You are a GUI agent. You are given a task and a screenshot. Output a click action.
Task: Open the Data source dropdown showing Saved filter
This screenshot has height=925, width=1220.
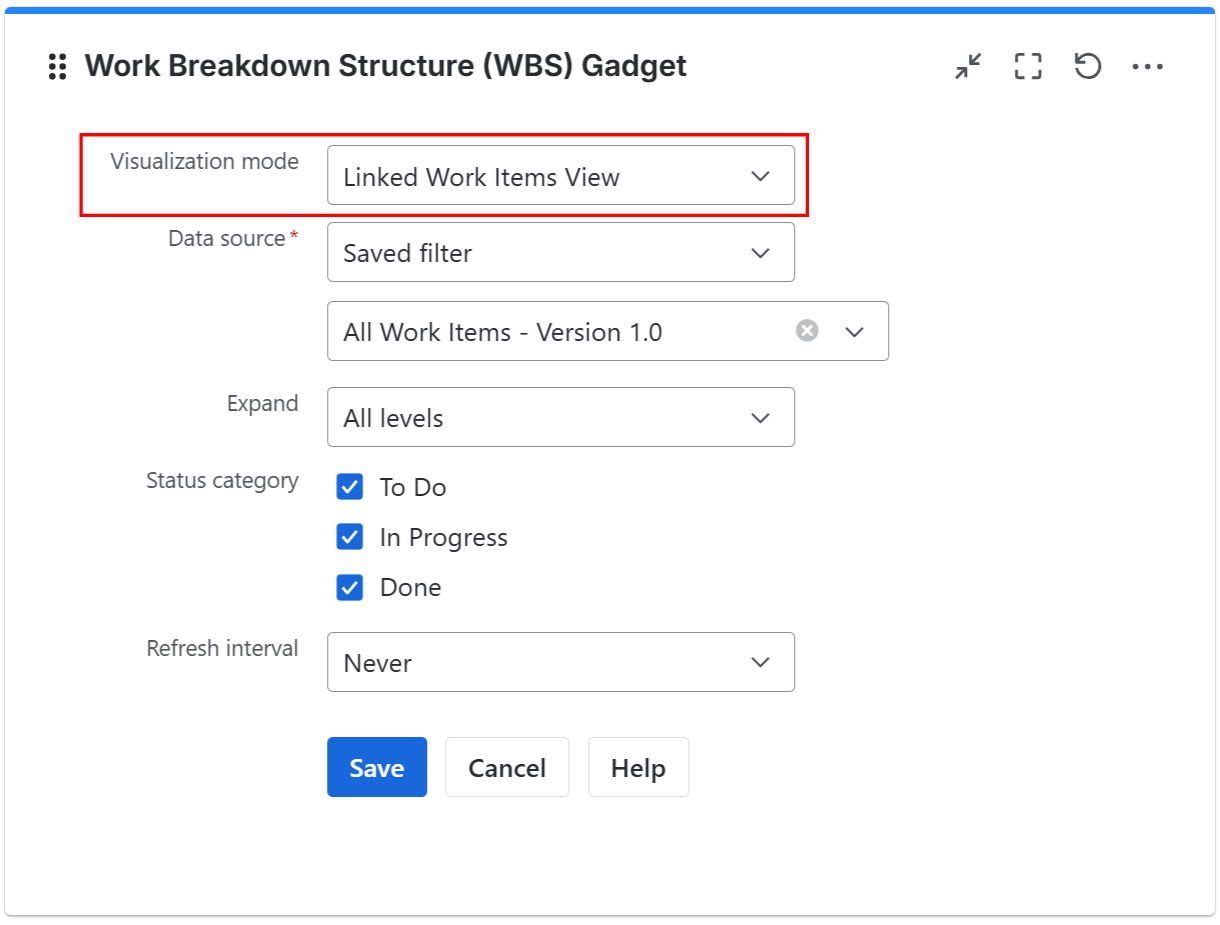[x=760, y=252]
